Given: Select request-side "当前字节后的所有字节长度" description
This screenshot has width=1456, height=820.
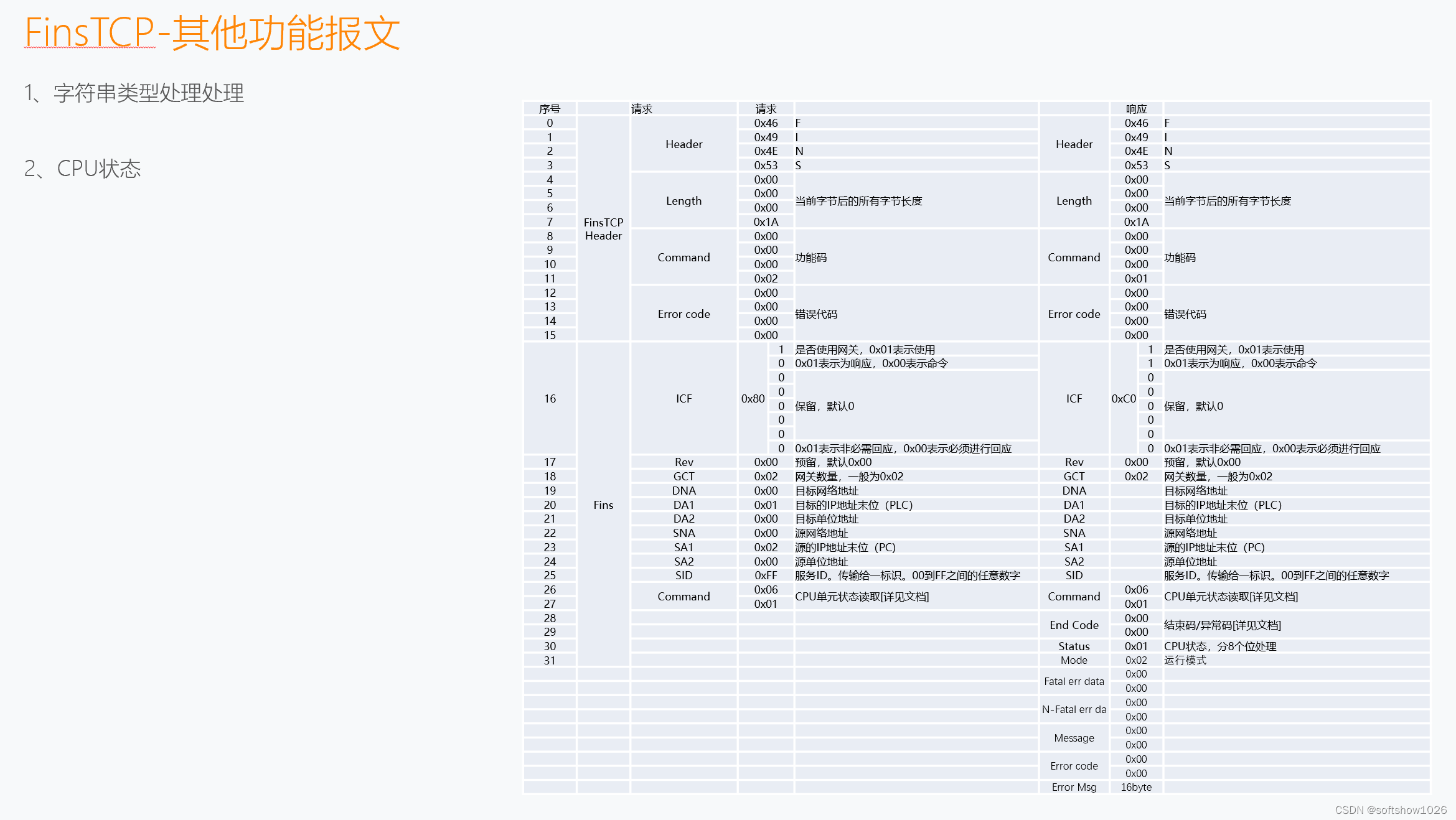Looking at the screenshot, I should pyautogui.click(x=858, y=201).
